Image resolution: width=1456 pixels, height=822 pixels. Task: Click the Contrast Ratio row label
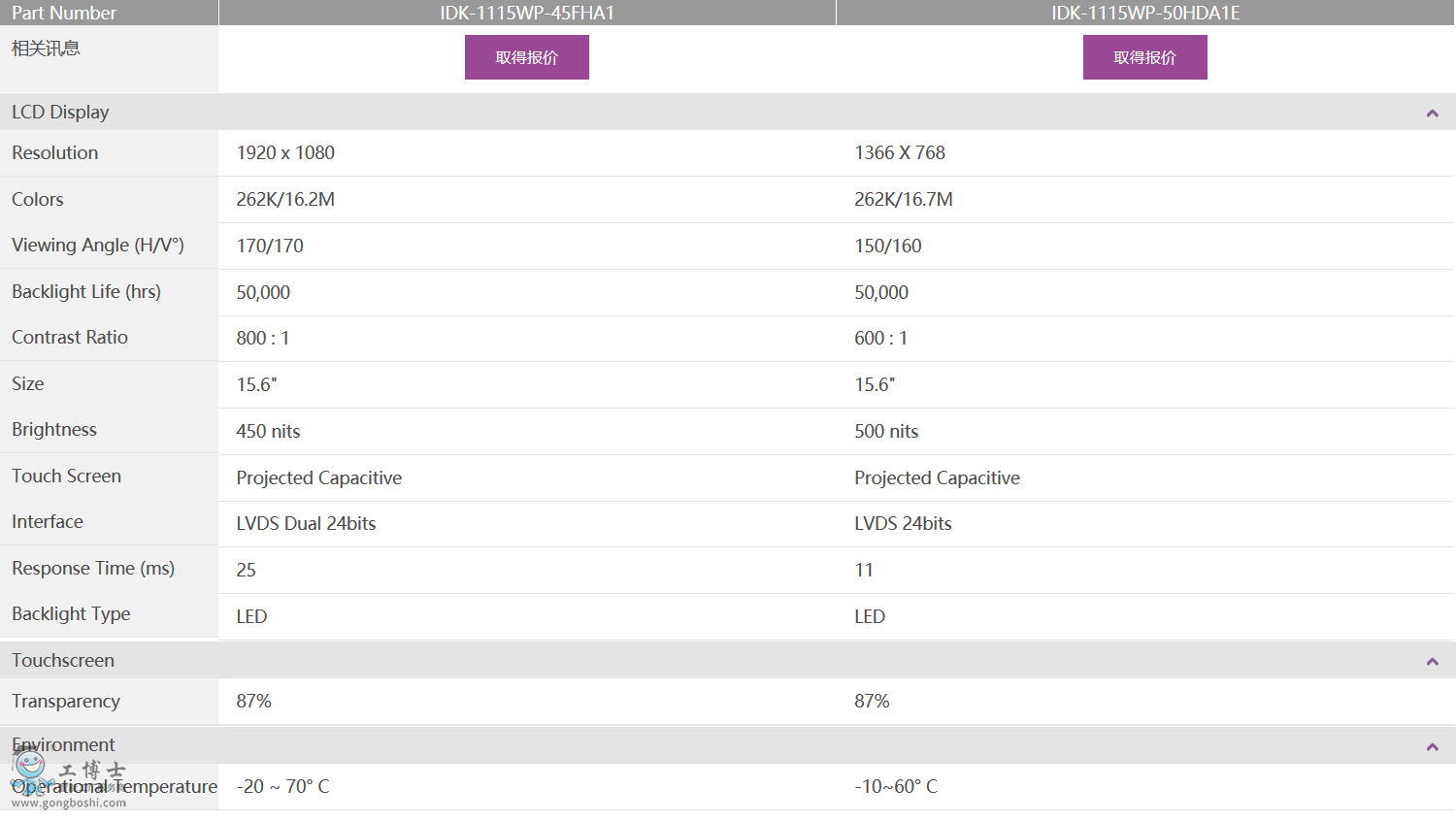point(69,337)
